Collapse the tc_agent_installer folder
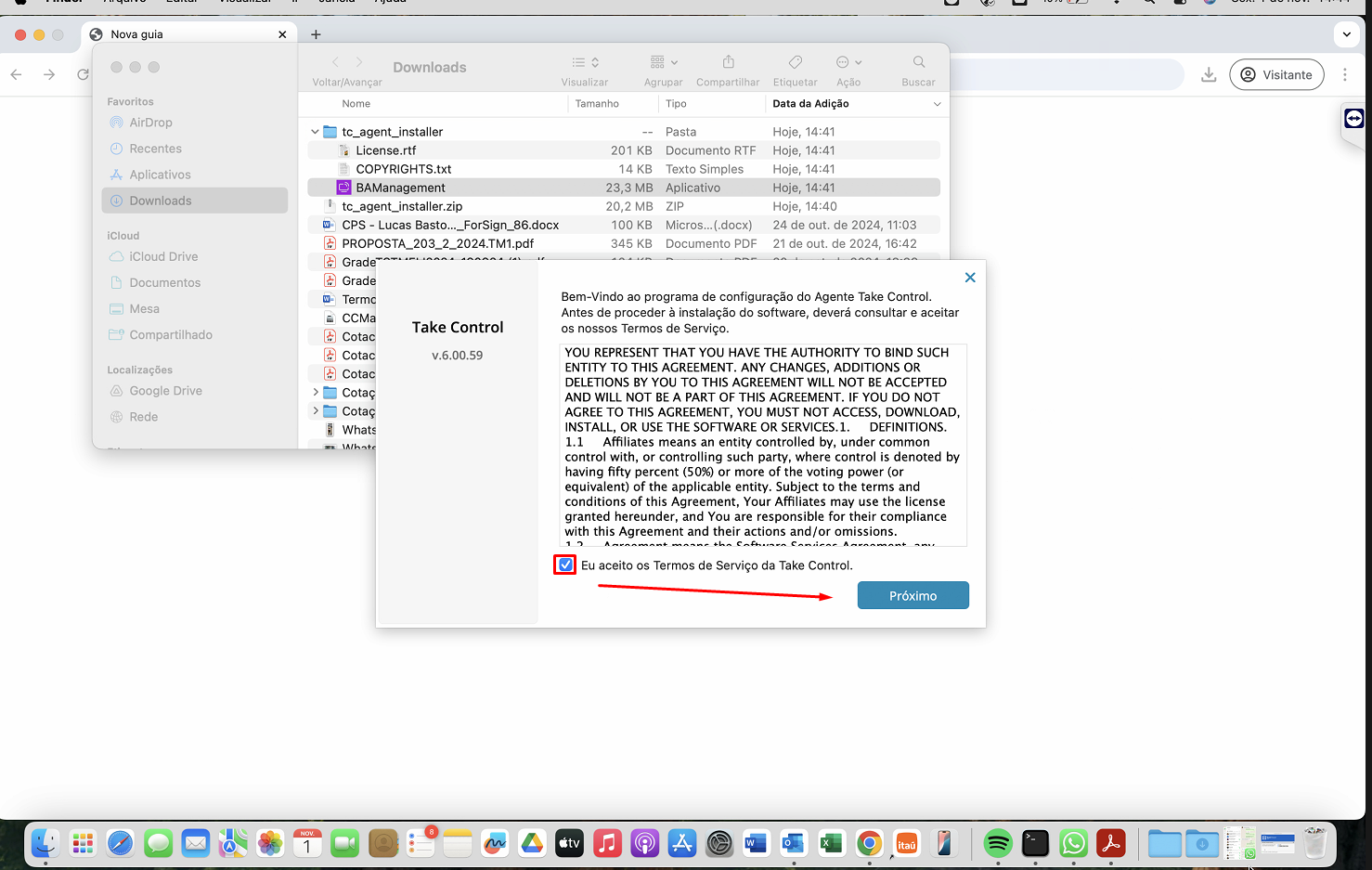Image resolution: width=1372 pixels, height=870 pixels. [x=316, y=132]
